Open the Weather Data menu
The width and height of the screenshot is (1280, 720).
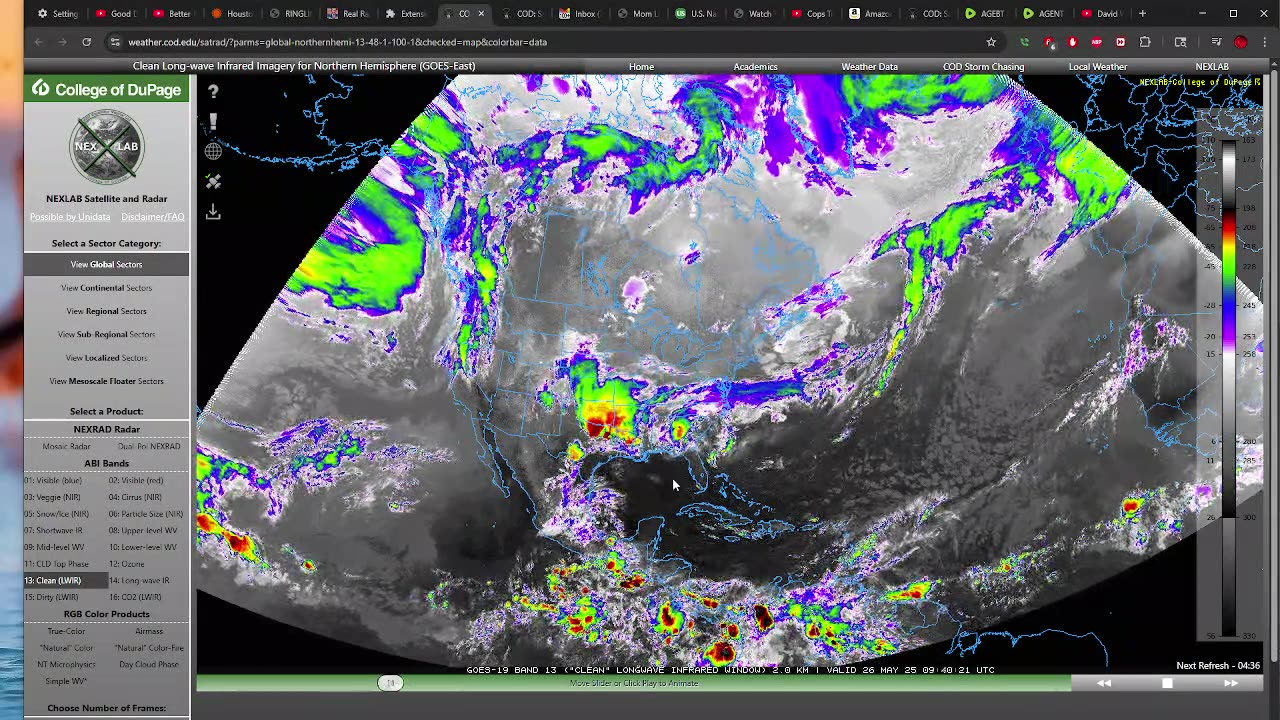click(x=869, y=67)
